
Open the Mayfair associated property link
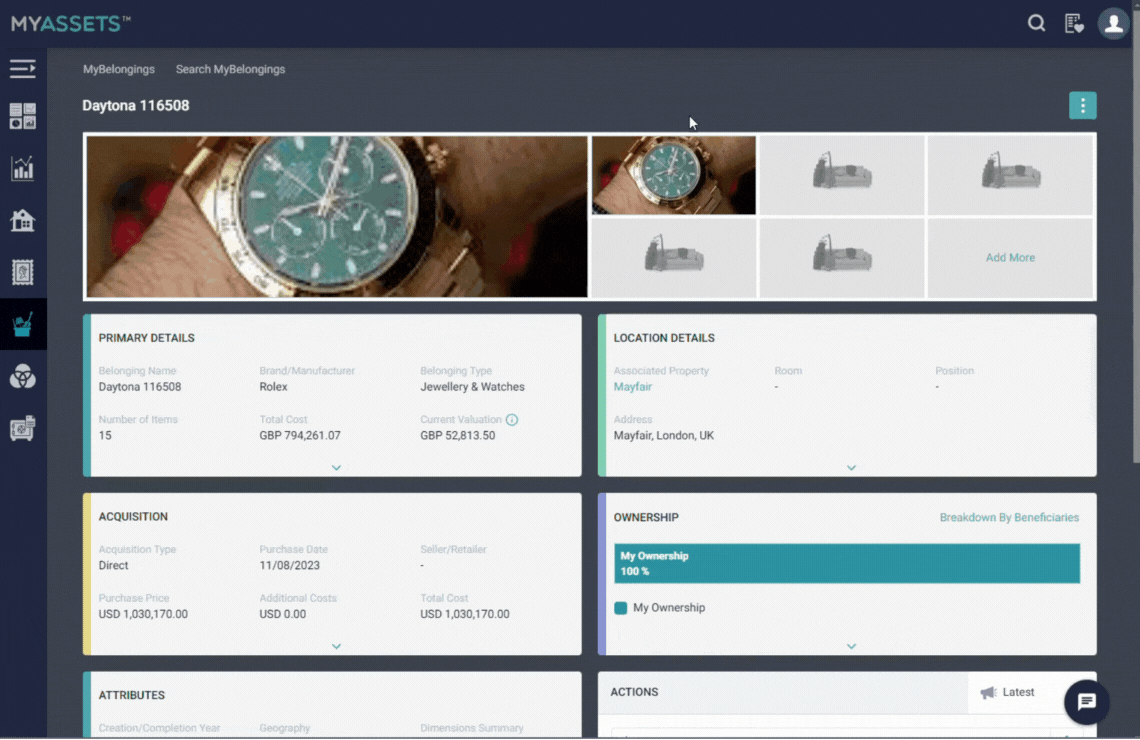[x=633, y=387]
